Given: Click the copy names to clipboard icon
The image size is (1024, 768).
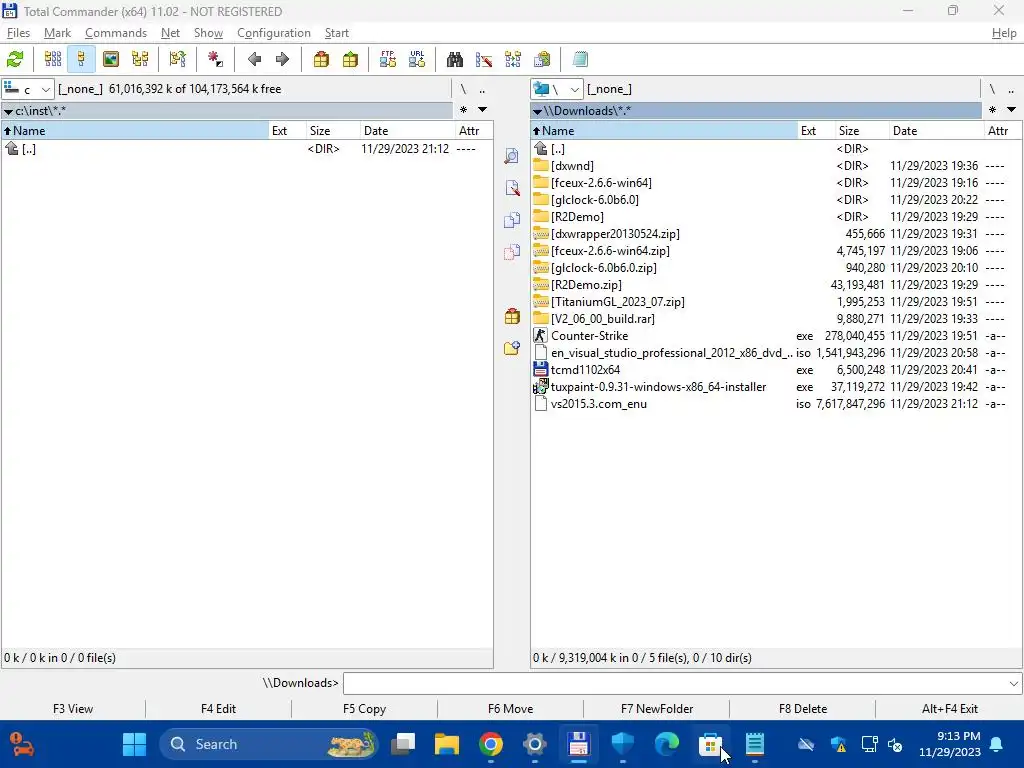Looking at the screenshot, I should (542, 59).
